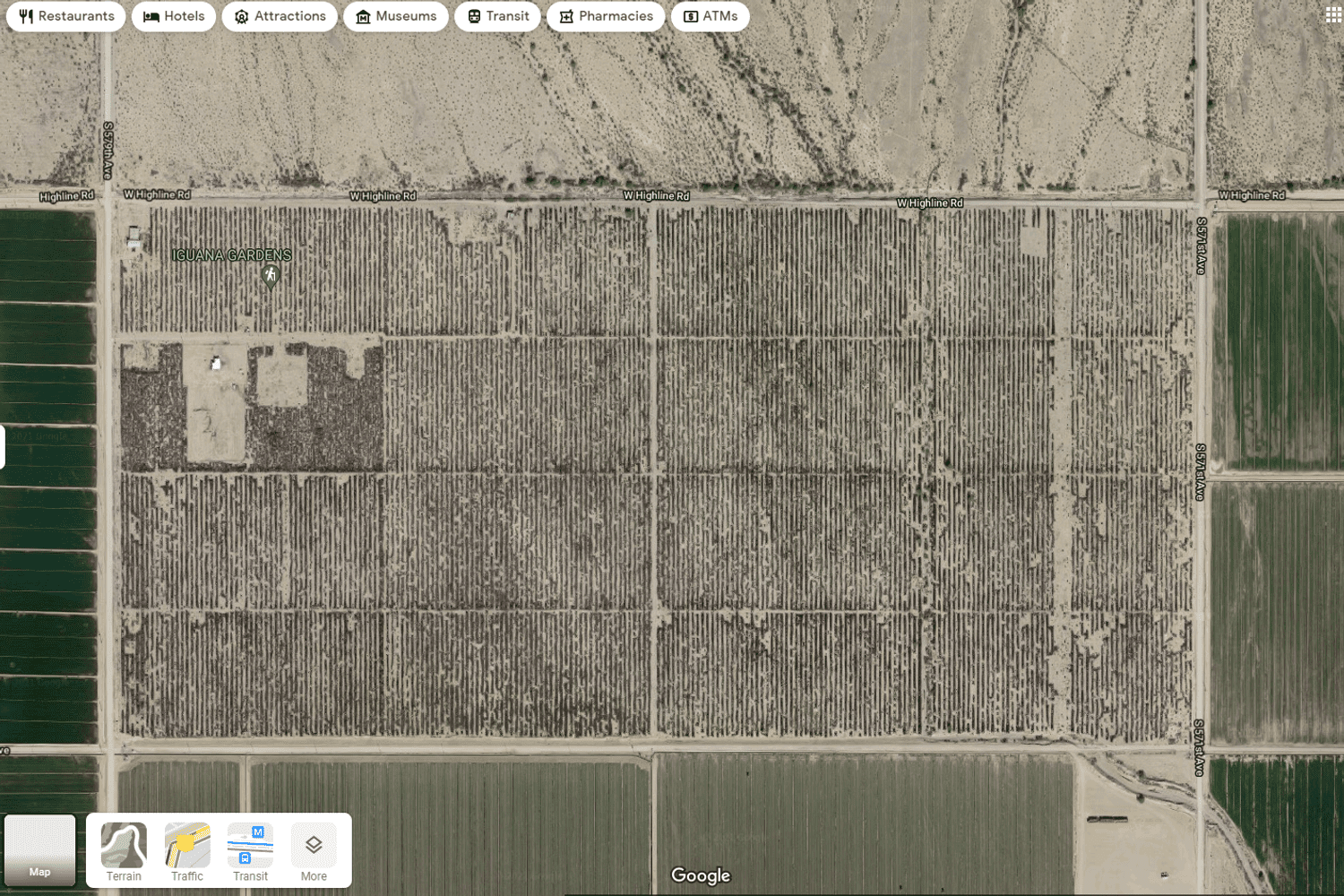
Task: Open the Google apps grid
Action: click(x=1333, y=15)
